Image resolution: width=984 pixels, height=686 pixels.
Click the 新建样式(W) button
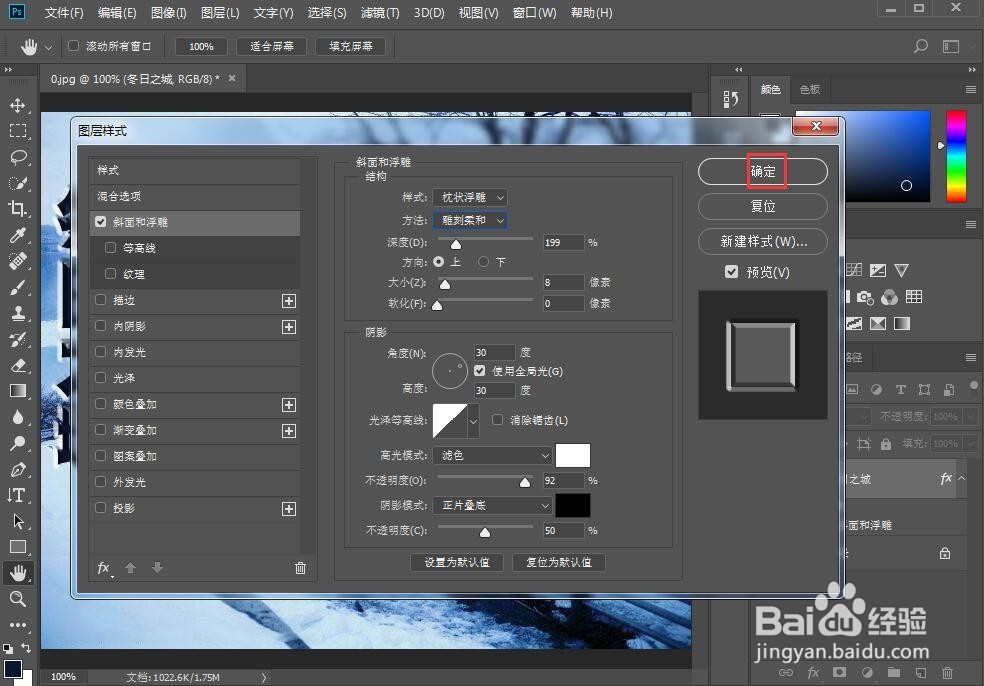pos(762,241)
